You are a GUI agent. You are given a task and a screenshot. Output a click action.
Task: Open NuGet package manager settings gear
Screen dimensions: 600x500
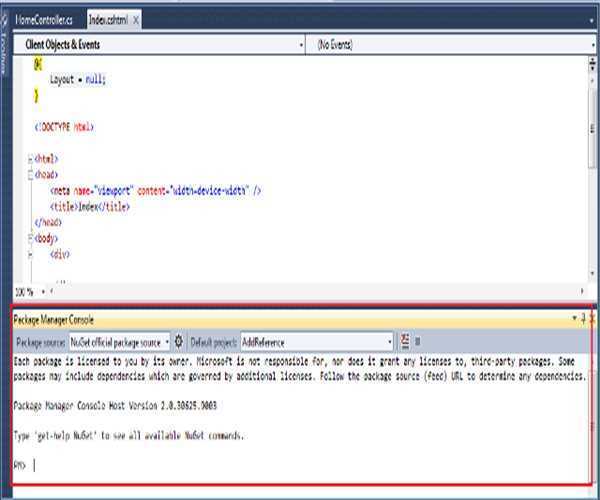tap(179, 341)
